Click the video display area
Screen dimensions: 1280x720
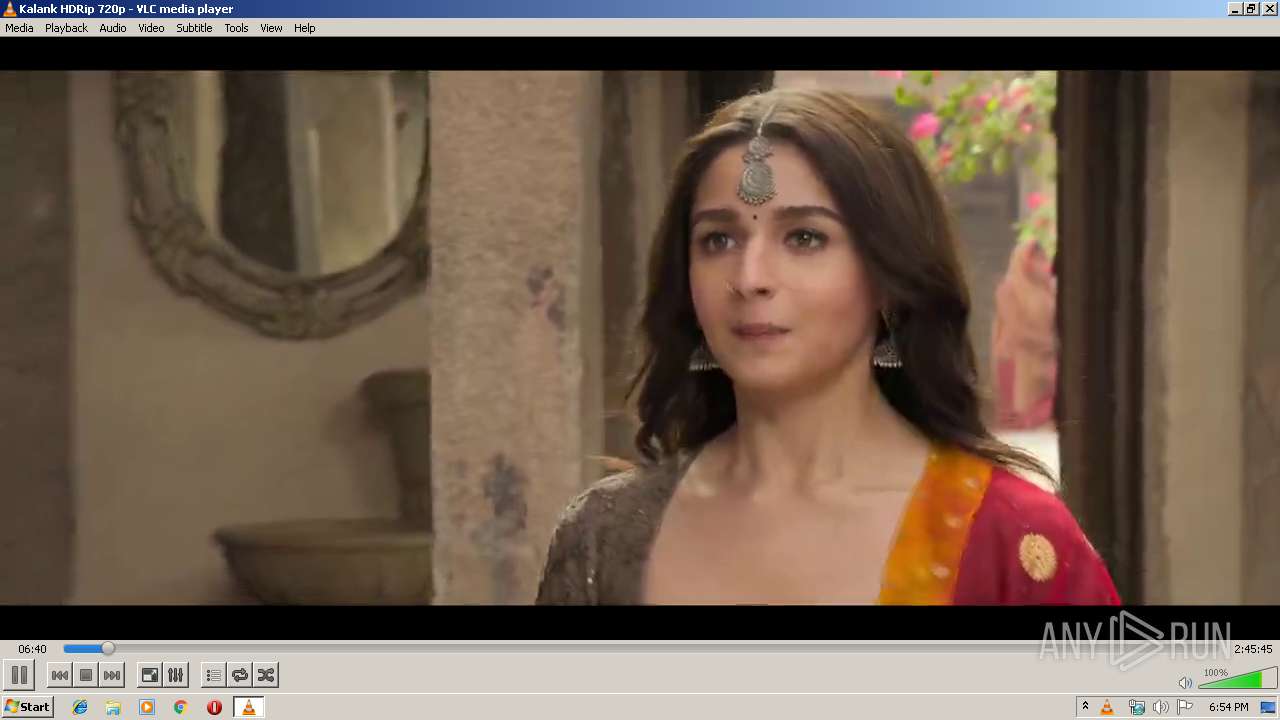coord(640,337)
